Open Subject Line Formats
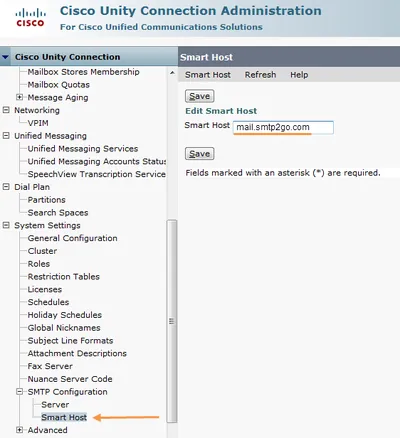This screenshot has width=400, height=438. [70, 340]
